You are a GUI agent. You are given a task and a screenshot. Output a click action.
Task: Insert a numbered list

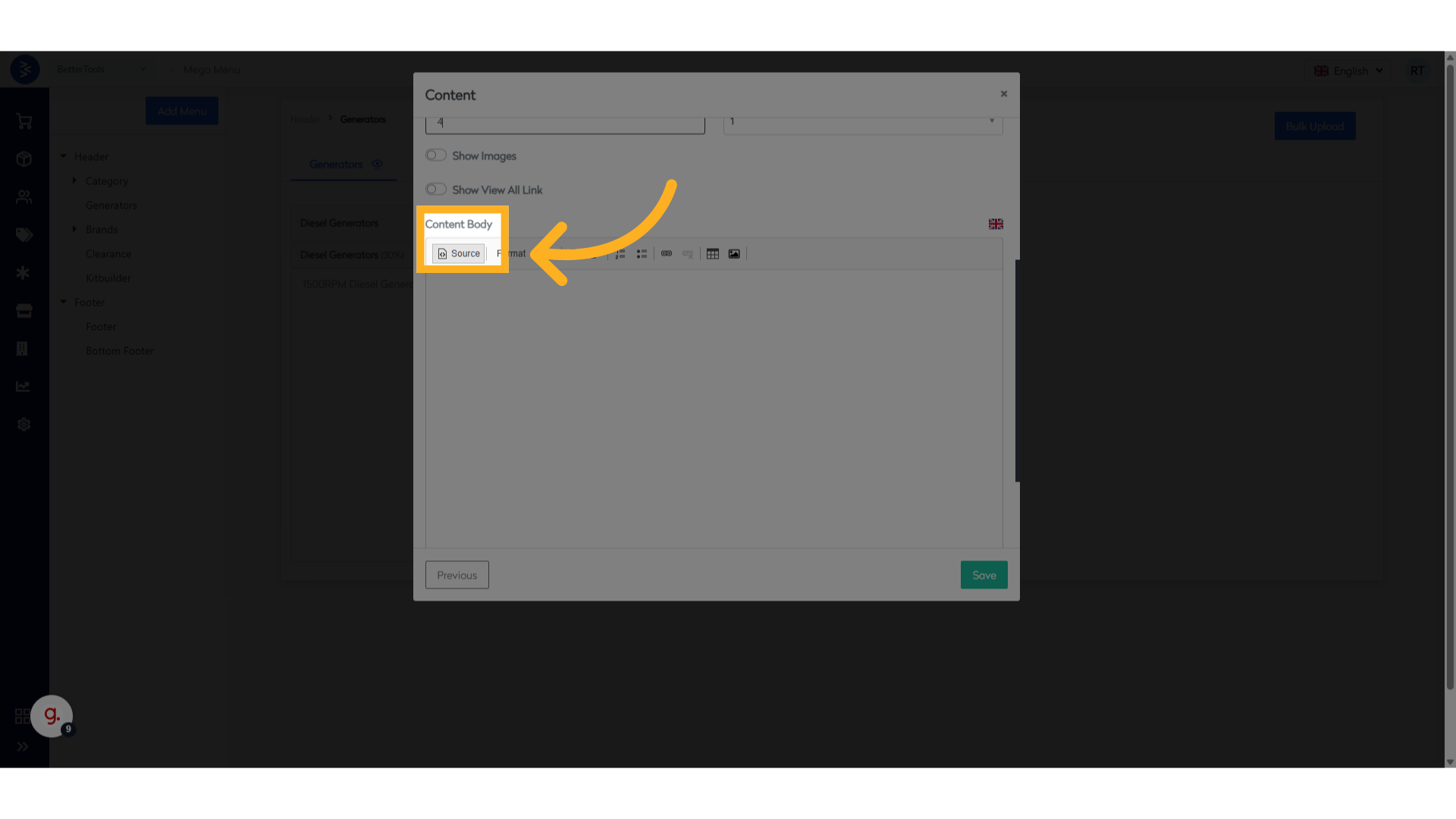click(620, 254)
